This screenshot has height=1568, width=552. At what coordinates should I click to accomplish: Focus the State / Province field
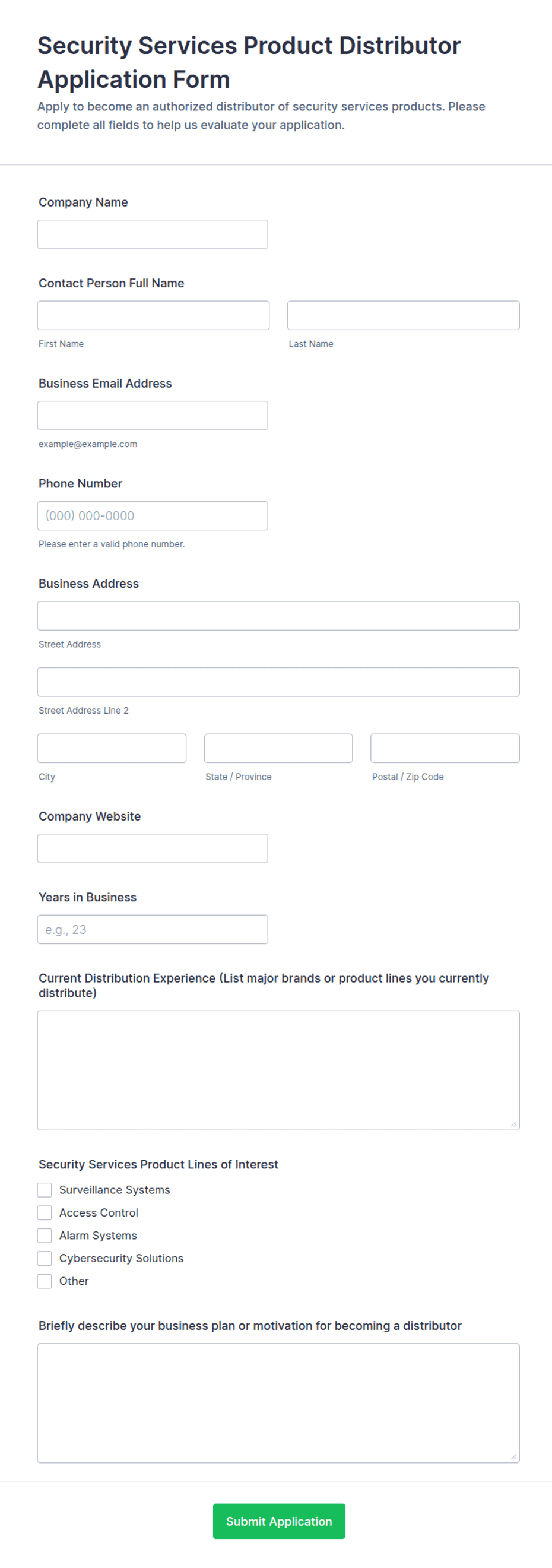point(278,748)
